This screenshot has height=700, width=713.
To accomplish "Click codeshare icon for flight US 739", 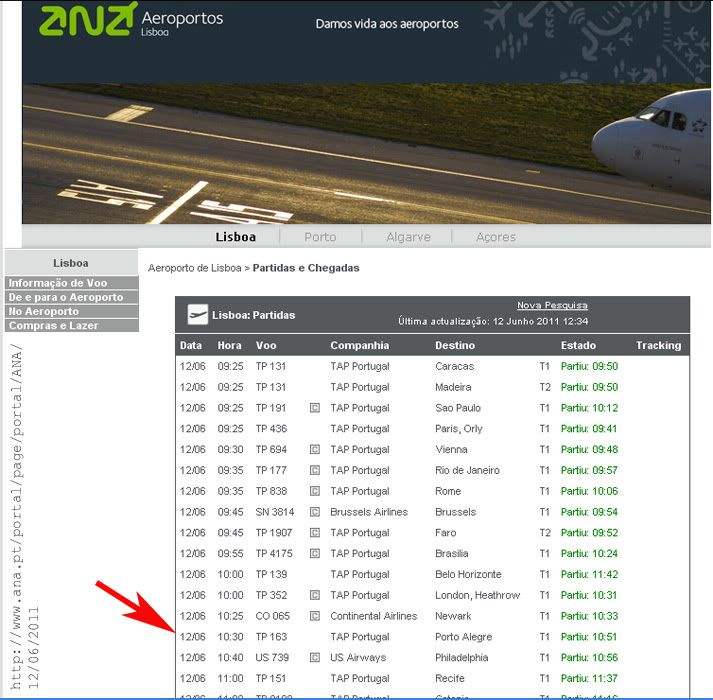I will [x=315, y=657].
